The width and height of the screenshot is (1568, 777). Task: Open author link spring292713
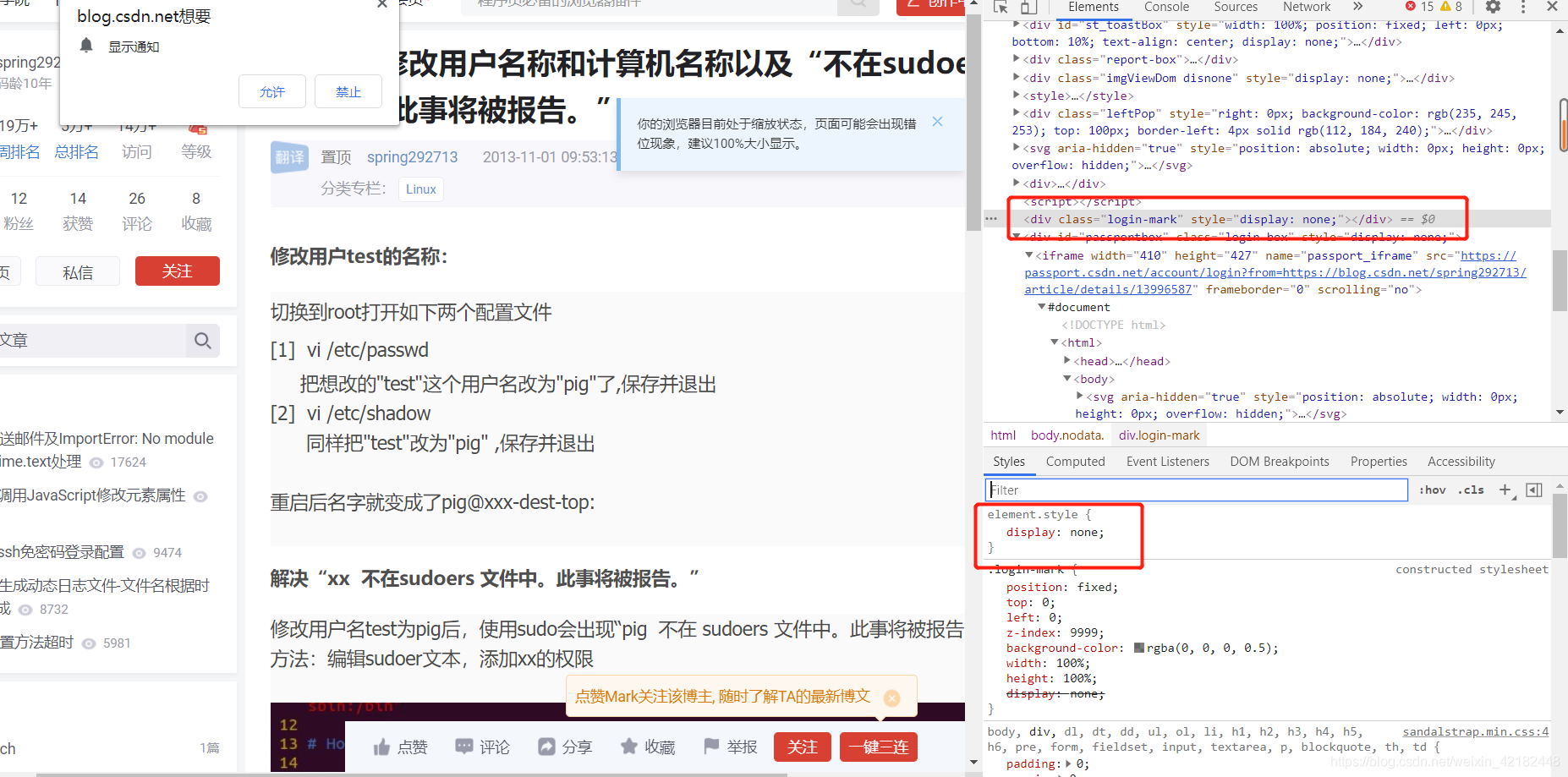click(412, 157)
